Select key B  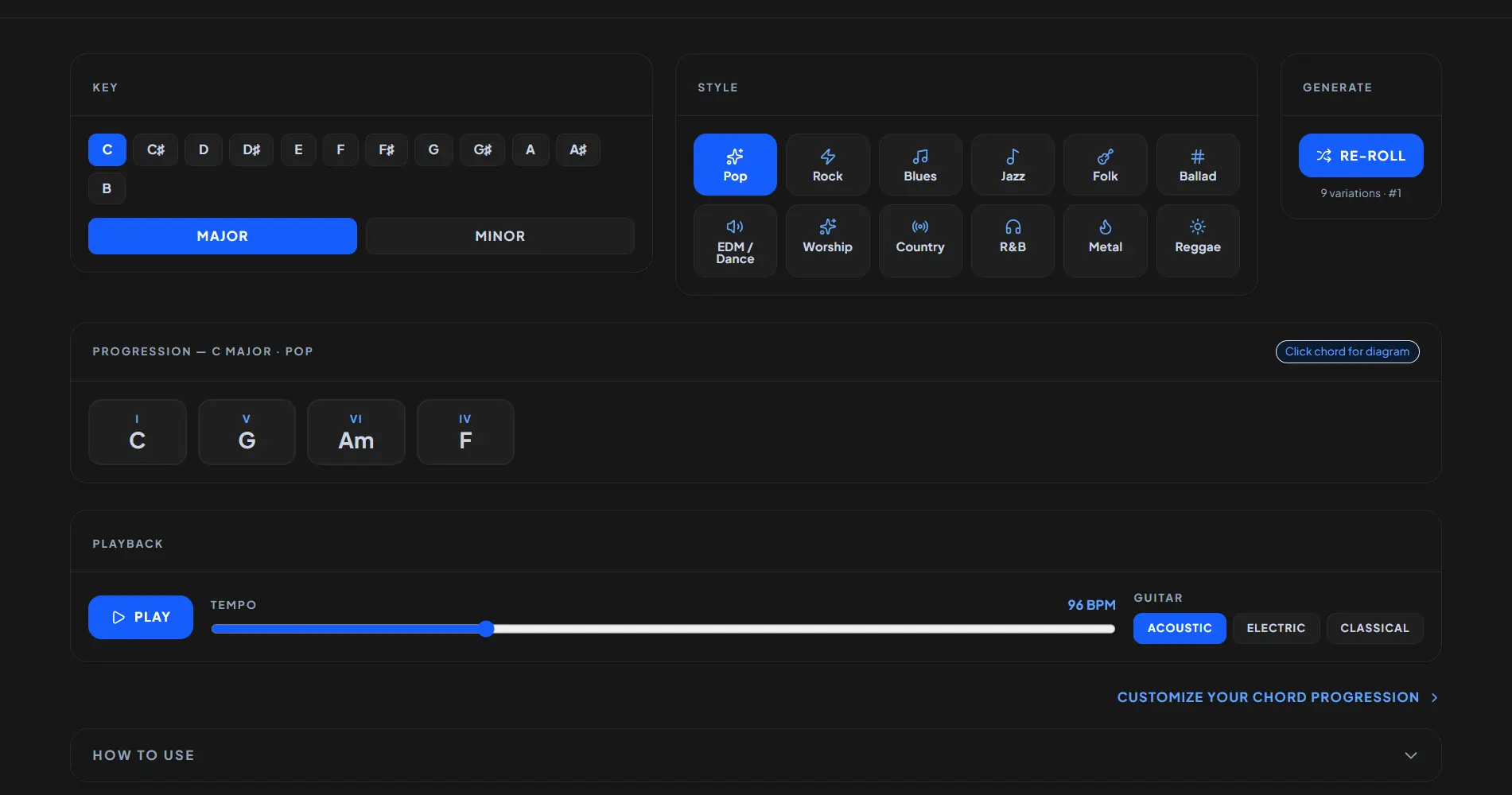107,188
